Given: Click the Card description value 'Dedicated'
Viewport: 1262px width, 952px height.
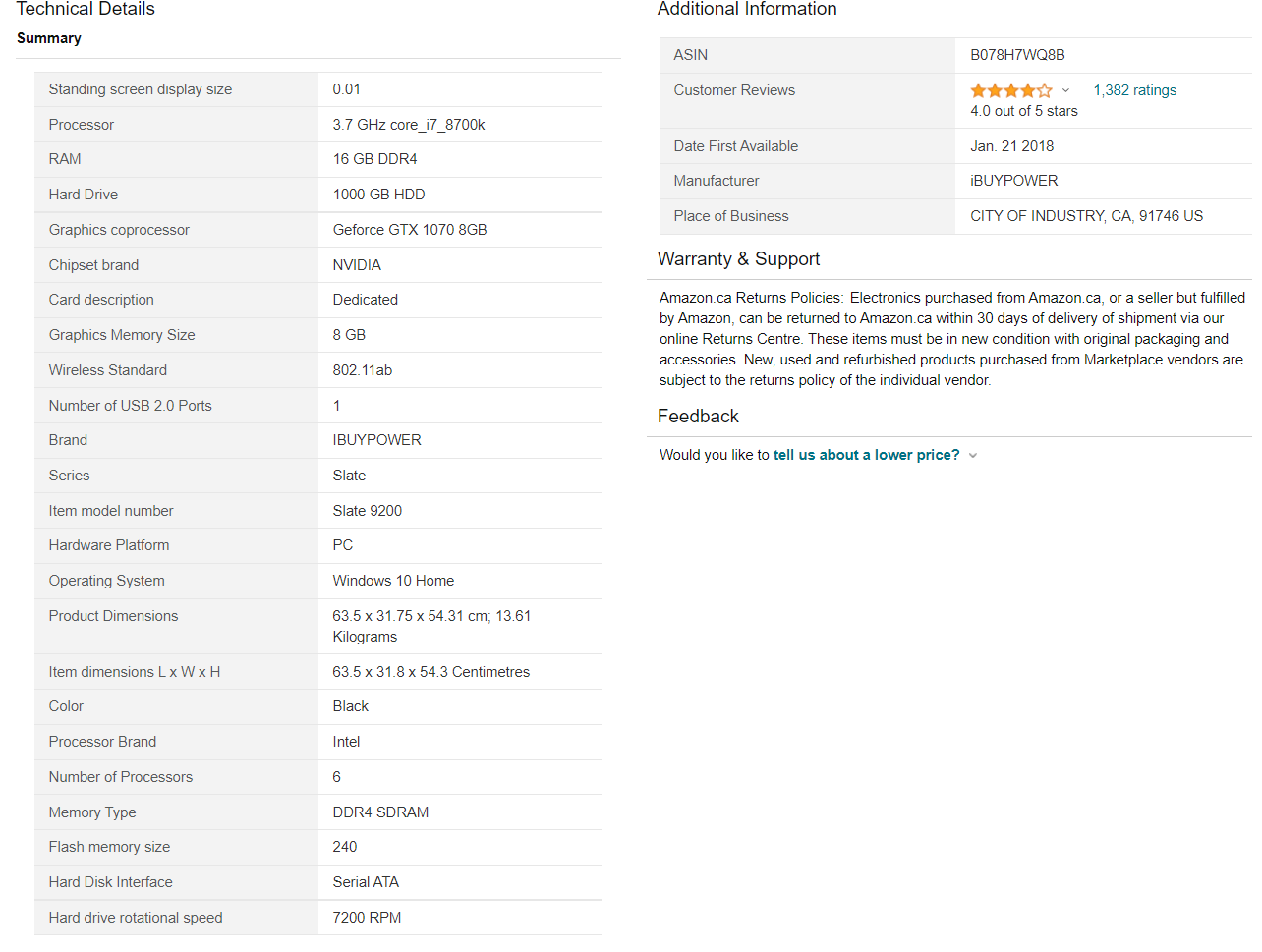Looking at the screenshot, I should tap(365, 300).
